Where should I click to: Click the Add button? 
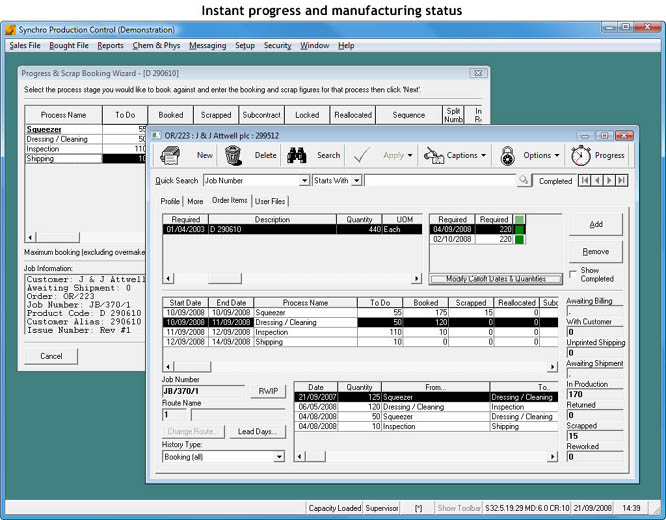pyautogui.click(x=596, y=224)
